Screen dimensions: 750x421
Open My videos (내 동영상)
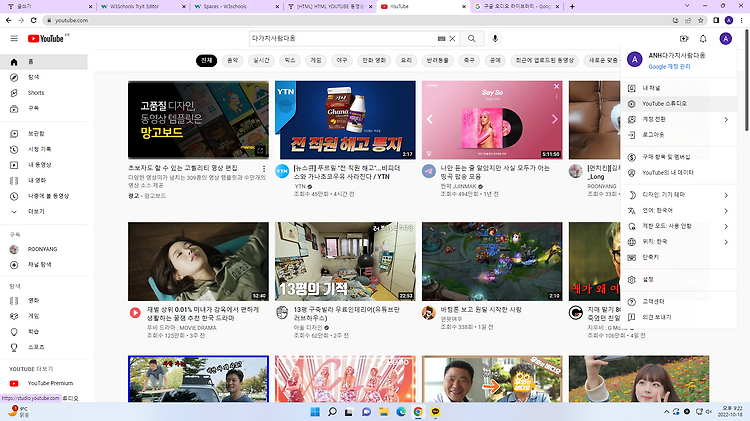(x=44, y=165)
